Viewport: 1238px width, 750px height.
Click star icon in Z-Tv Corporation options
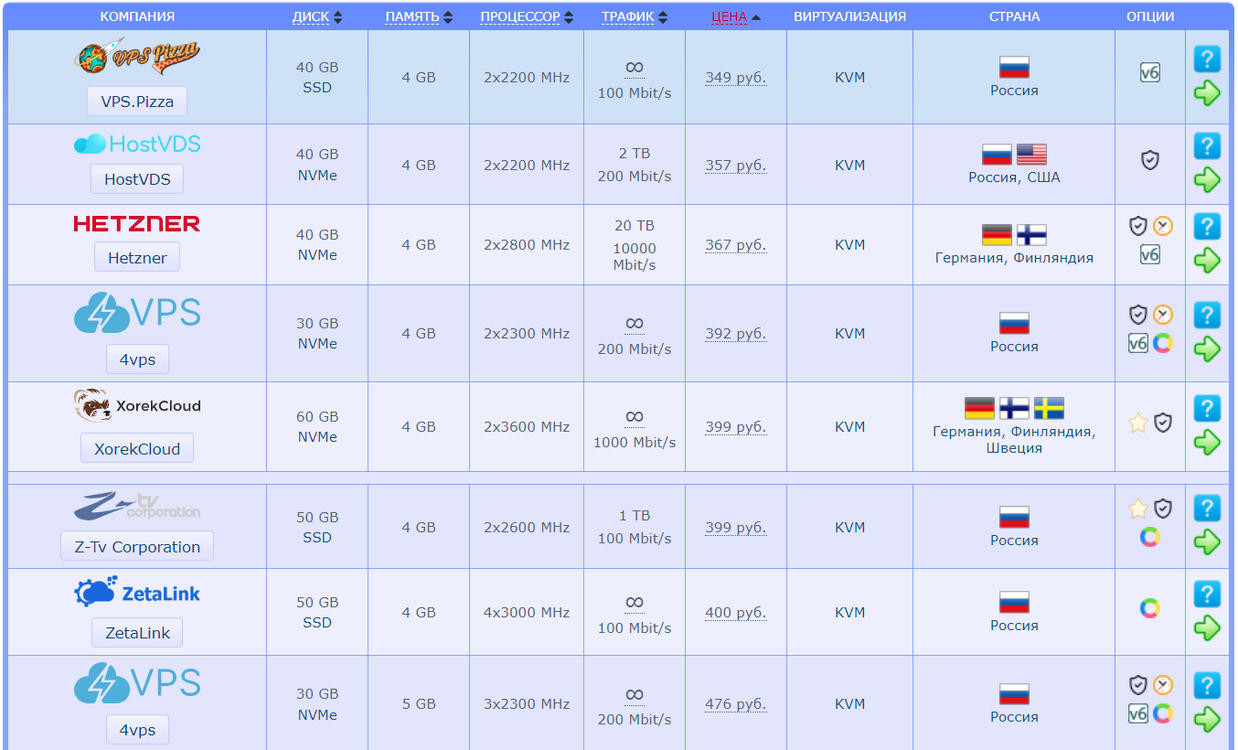pos(1138,509)
